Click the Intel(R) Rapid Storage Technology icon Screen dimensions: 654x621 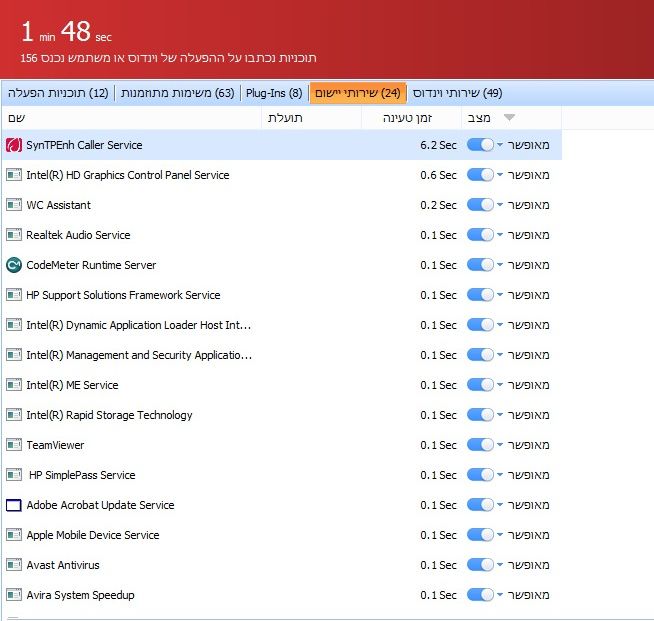[x=14, y=415]
